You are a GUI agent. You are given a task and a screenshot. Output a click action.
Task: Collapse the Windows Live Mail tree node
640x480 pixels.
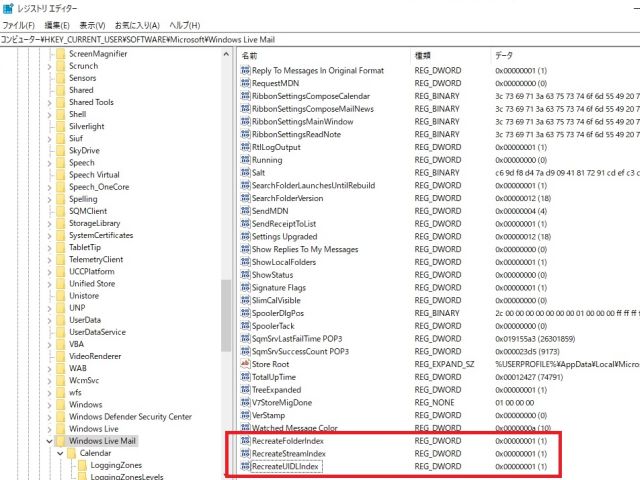[50, 441]
